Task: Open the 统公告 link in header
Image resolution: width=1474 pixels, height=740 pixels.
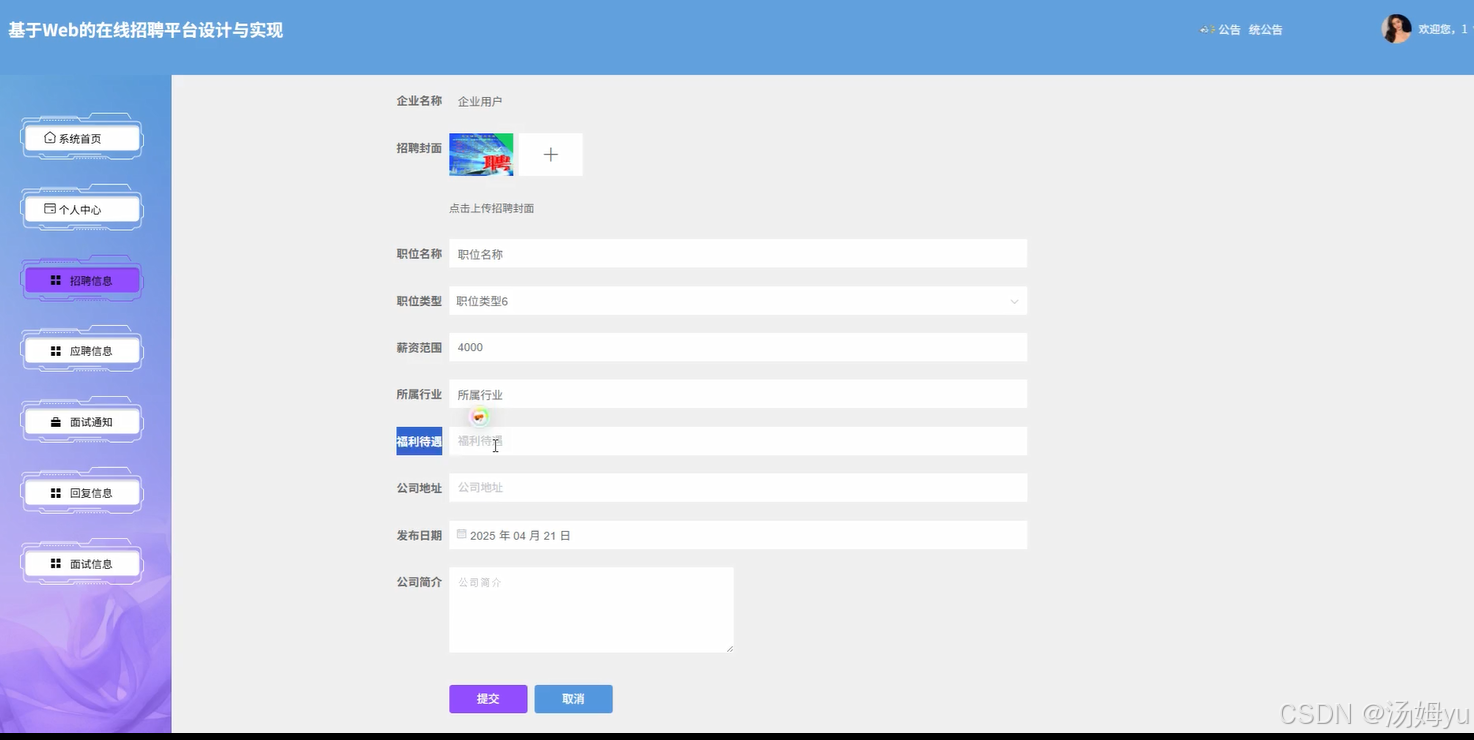Action: pos(1265,30)
